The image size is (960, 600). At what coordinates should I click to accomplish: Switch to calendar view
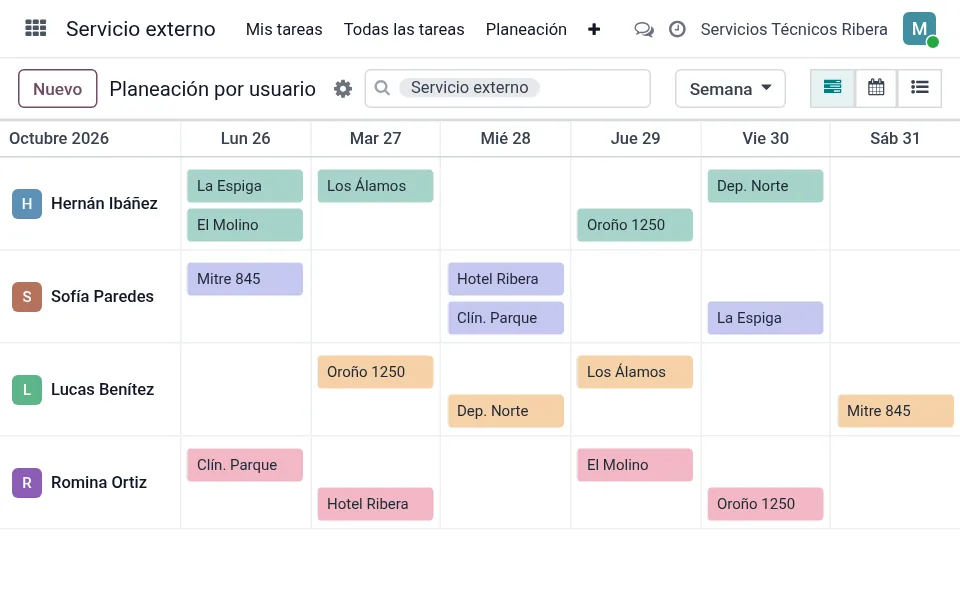[x=876, y=88]
